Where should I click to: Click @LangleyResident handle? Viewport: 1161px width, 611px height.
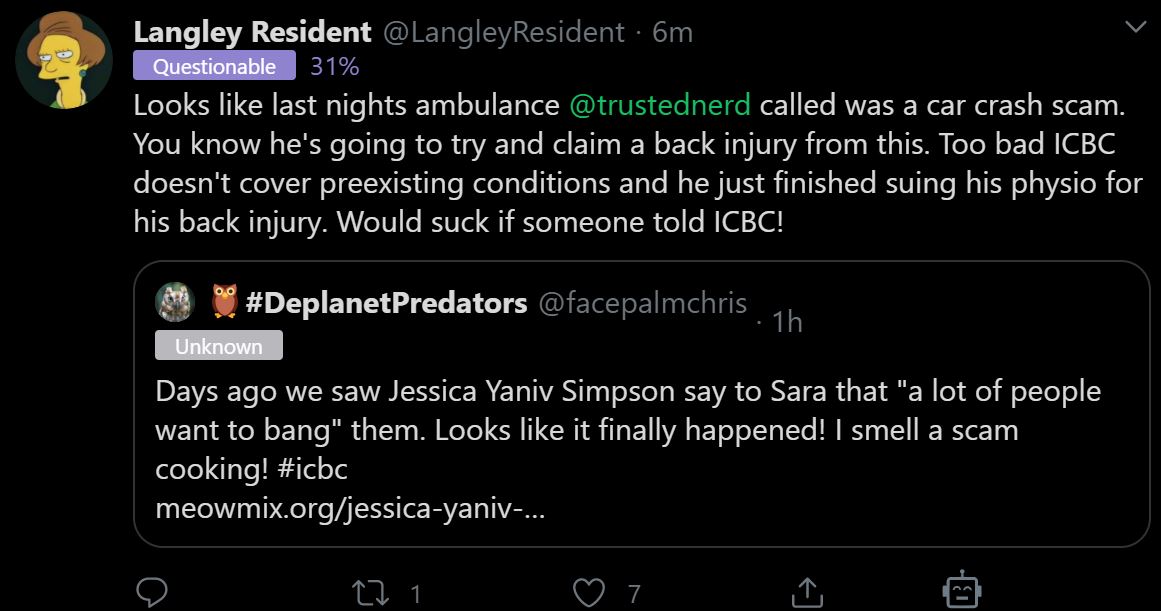coord(503,32)
